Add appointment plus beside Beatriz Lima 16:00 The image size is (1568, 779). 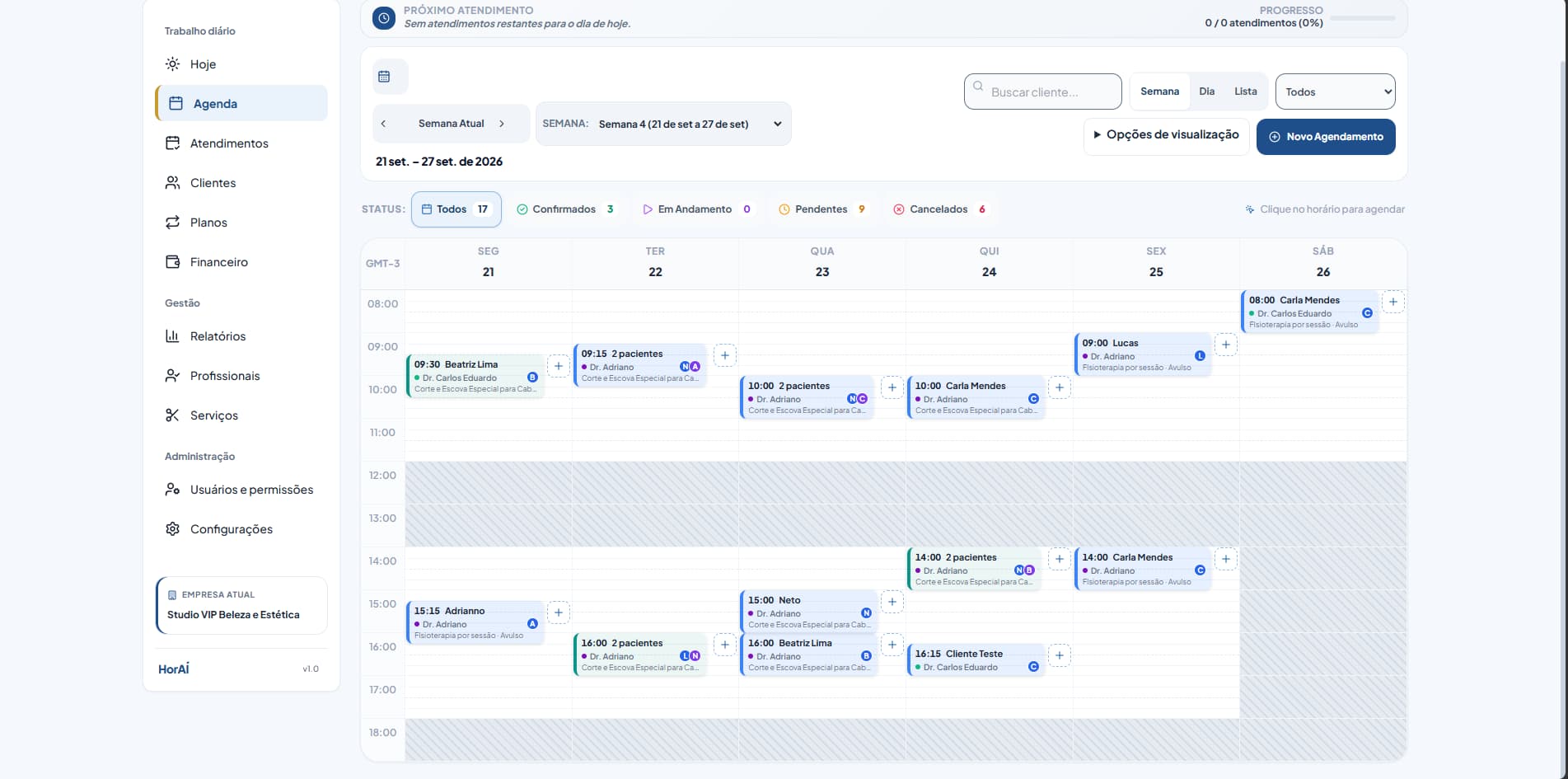pos(892,645)
